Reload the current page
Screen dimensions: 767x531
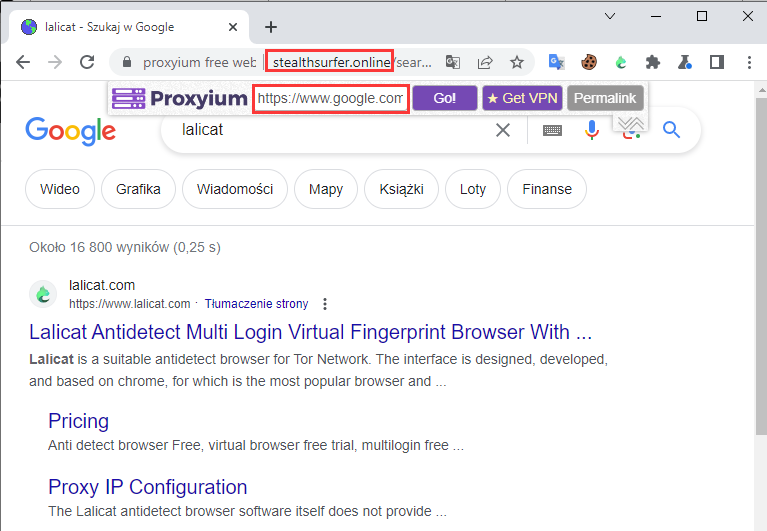click(x=87, y=62)
